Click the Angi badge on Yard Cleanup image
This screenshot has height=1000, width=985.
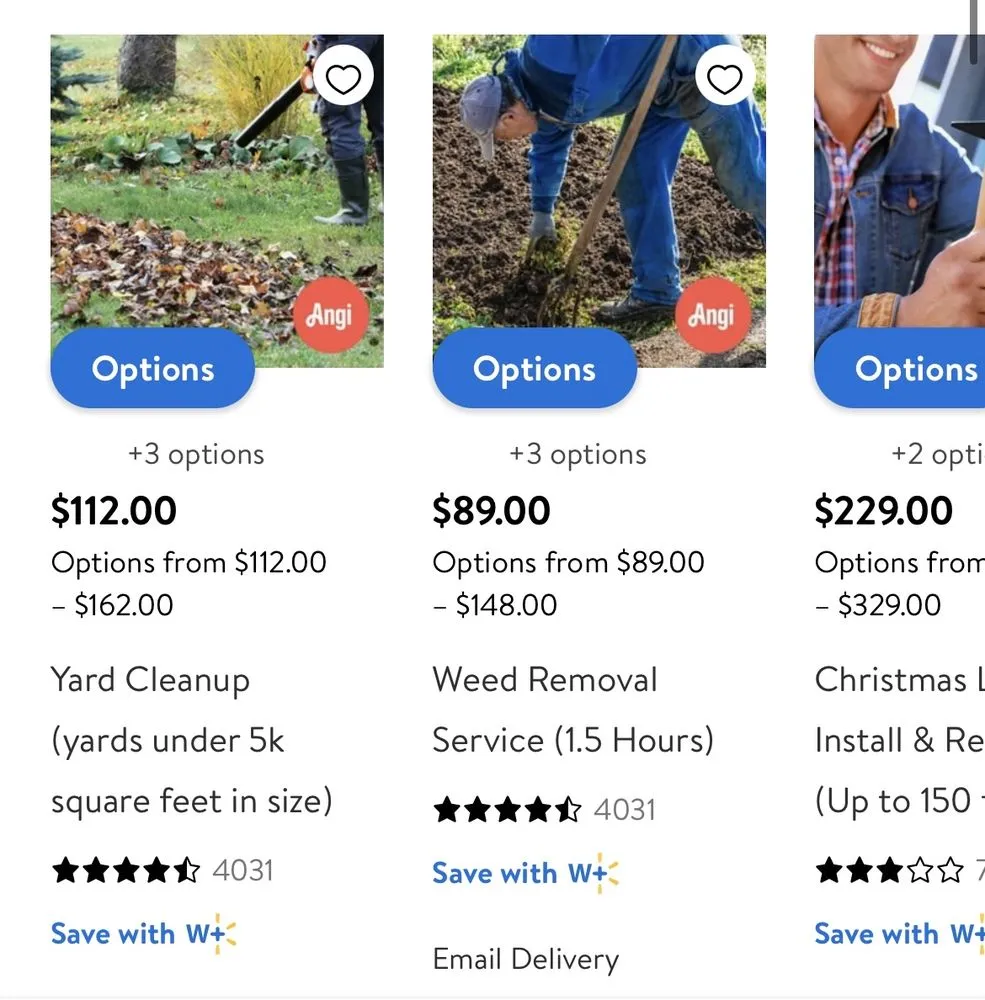tap(331, 313)
